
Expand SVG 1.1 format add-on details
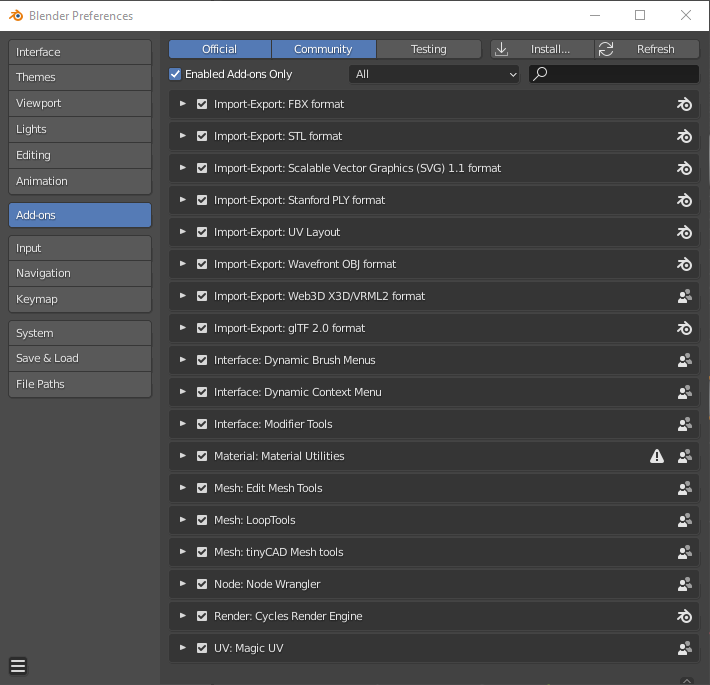[182, 168]
